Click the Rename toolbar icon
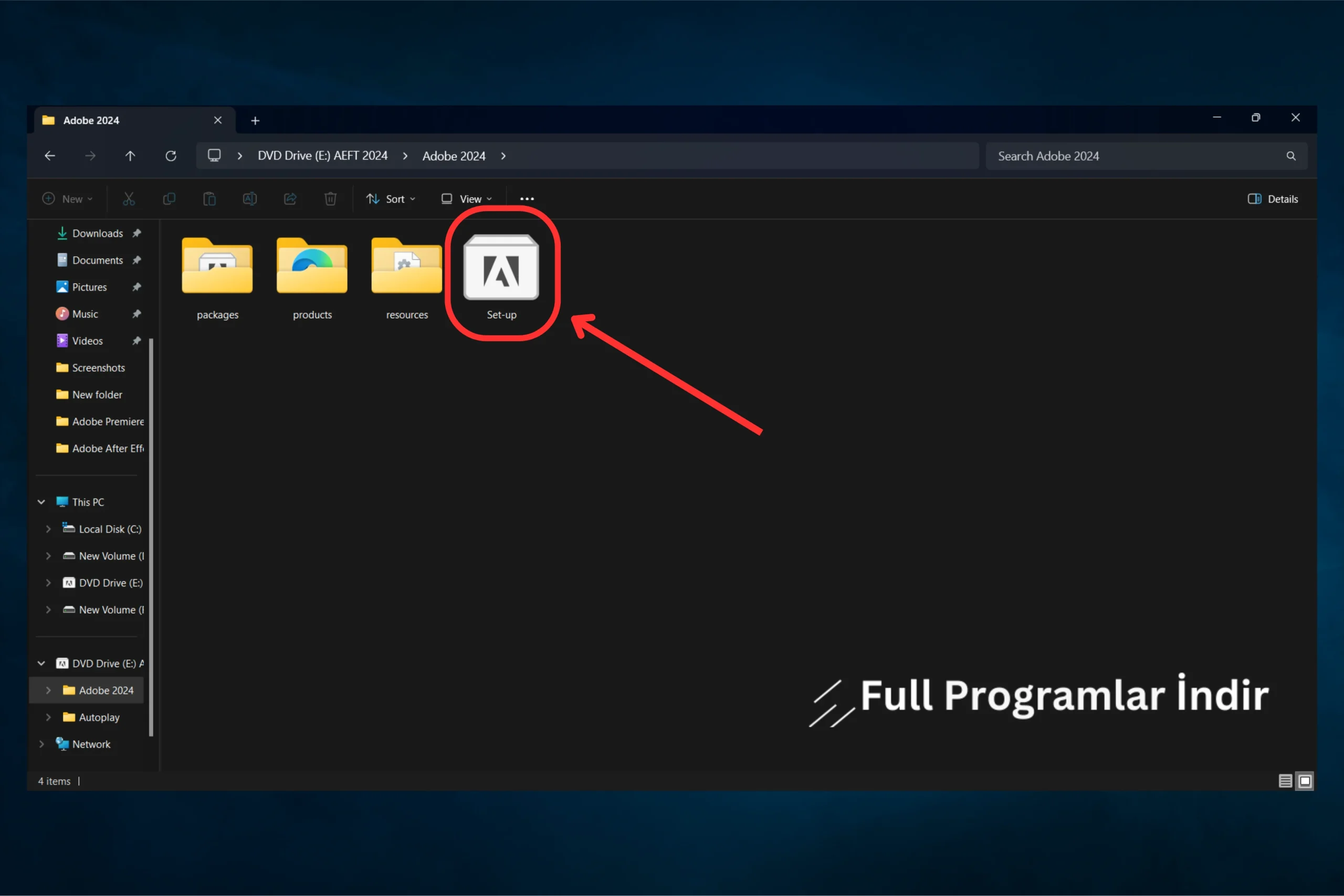Image resolution: width=1344 pixels, height=896 pixels. click(250, 199)
